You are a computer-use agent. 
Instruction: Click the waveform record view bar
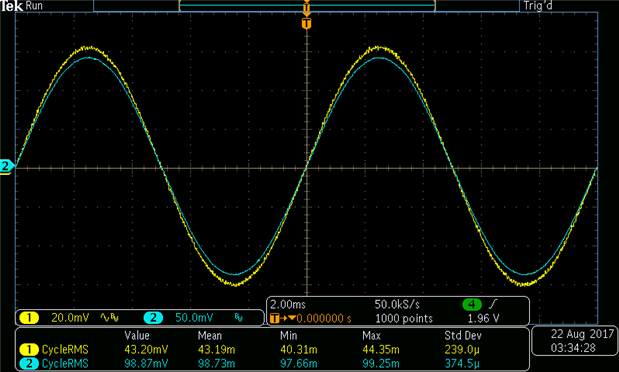click(307, 6)
